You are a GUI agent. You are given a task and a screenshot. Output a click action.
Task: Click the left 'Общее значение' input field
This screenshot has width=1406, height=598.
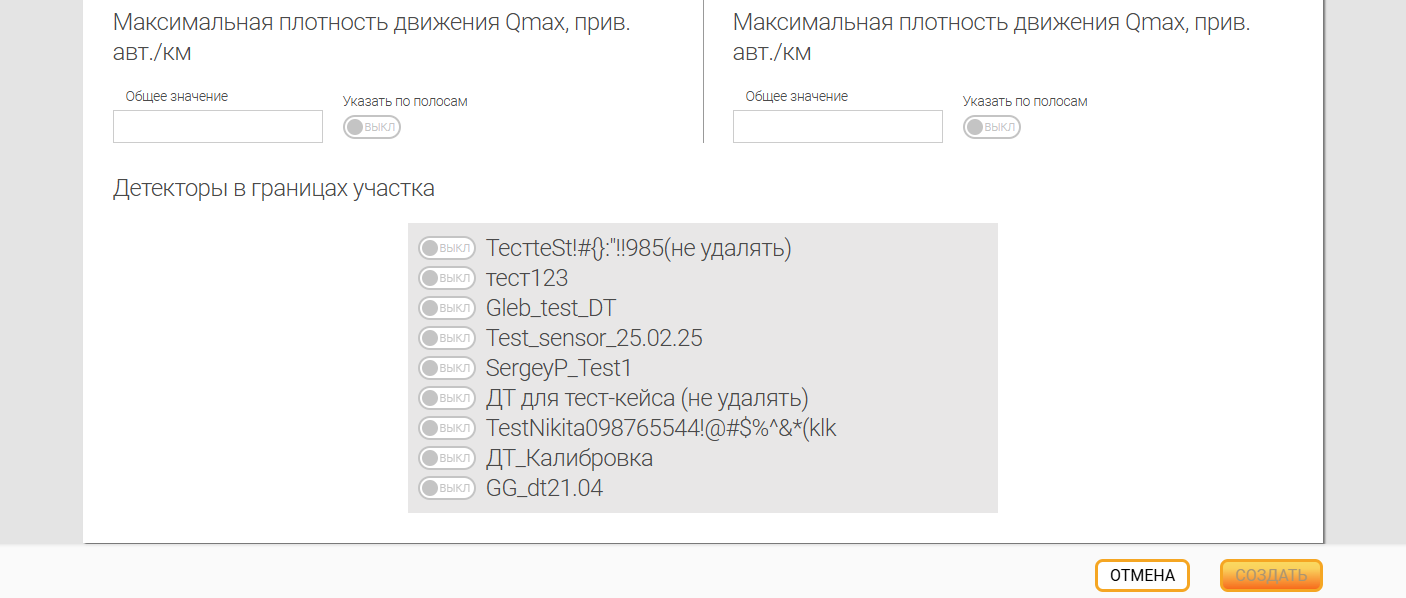click(x=218, y=127)
